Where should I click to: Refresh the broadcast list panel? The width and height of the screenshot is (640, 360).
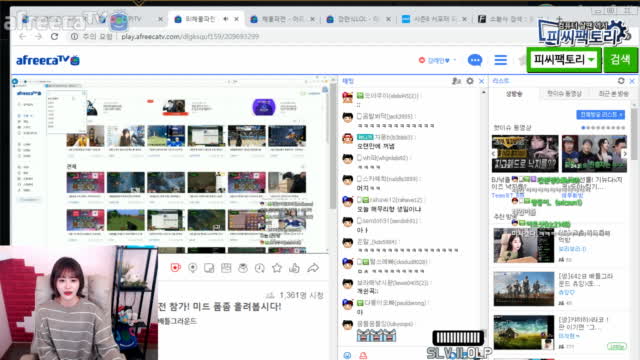coord(621,81)
